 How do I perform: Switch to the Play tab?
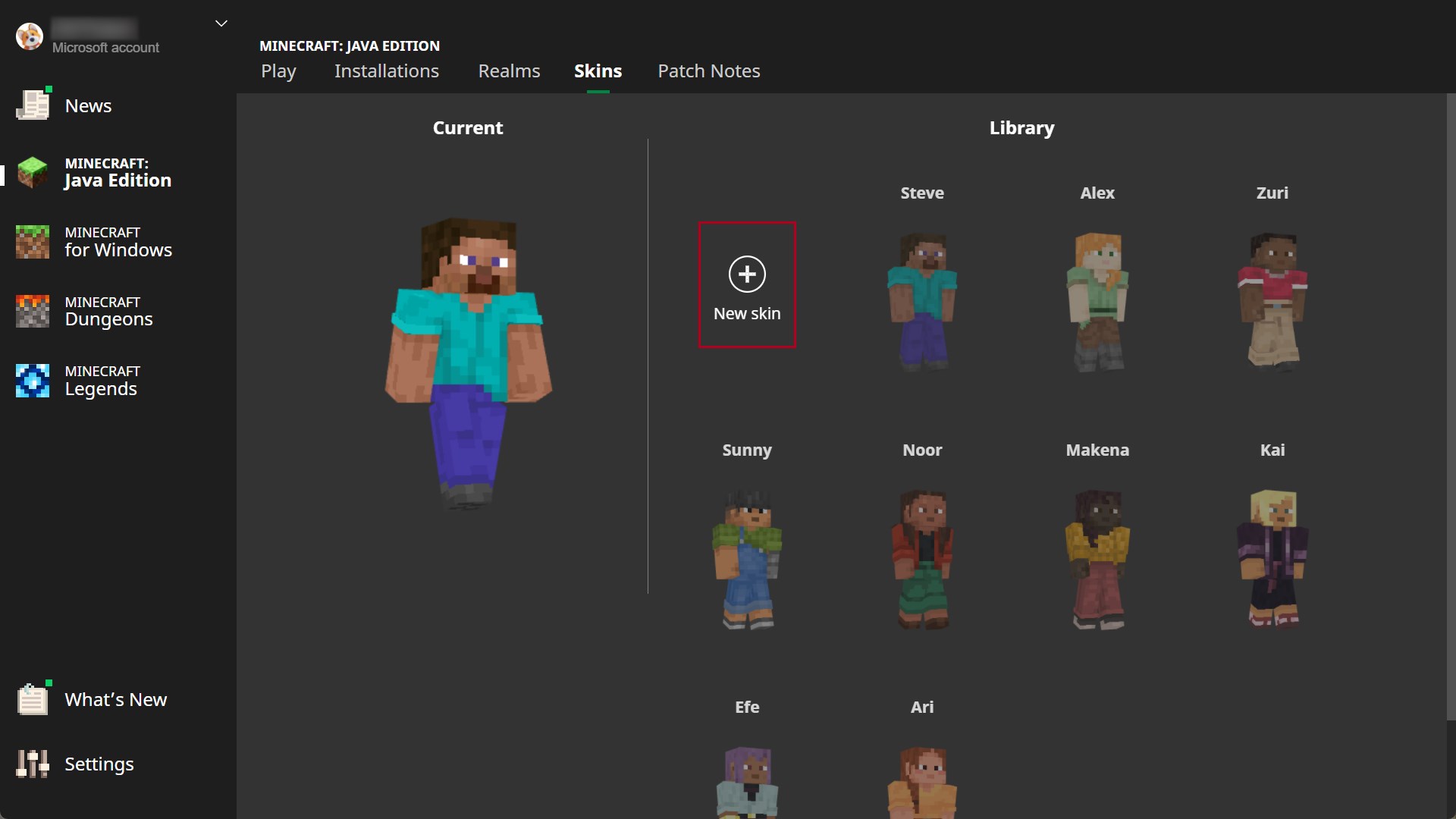coord(278,71)
